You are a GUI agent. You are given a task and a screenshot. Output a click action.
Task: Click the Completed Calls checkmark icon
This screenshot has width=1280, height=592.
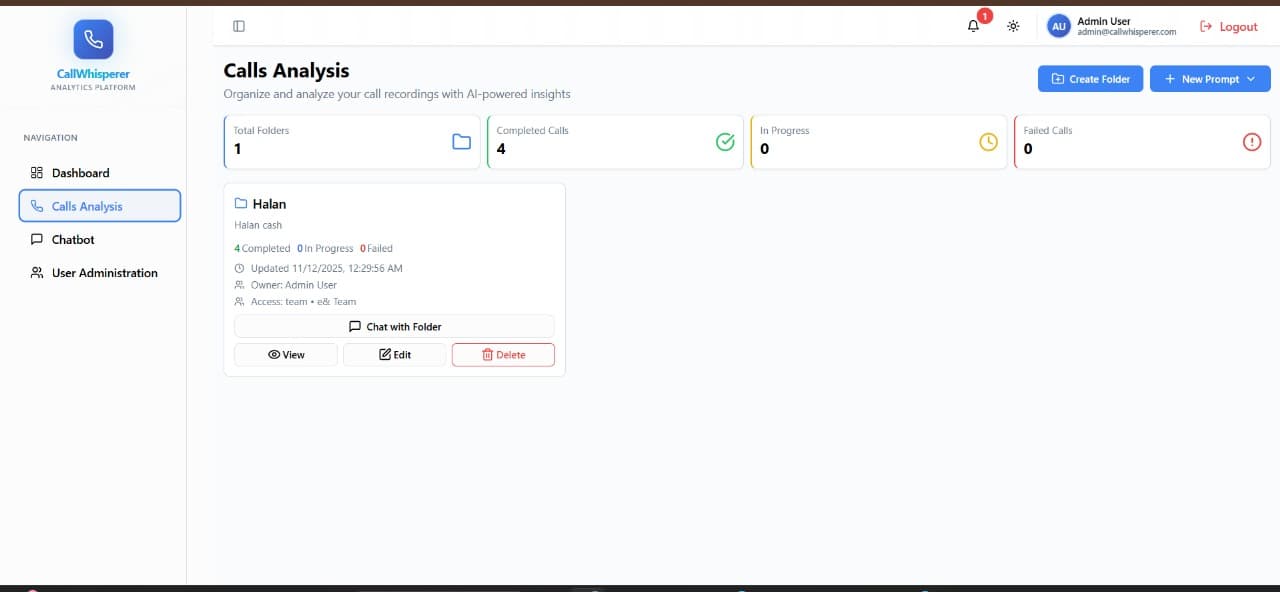coord(725,142)
